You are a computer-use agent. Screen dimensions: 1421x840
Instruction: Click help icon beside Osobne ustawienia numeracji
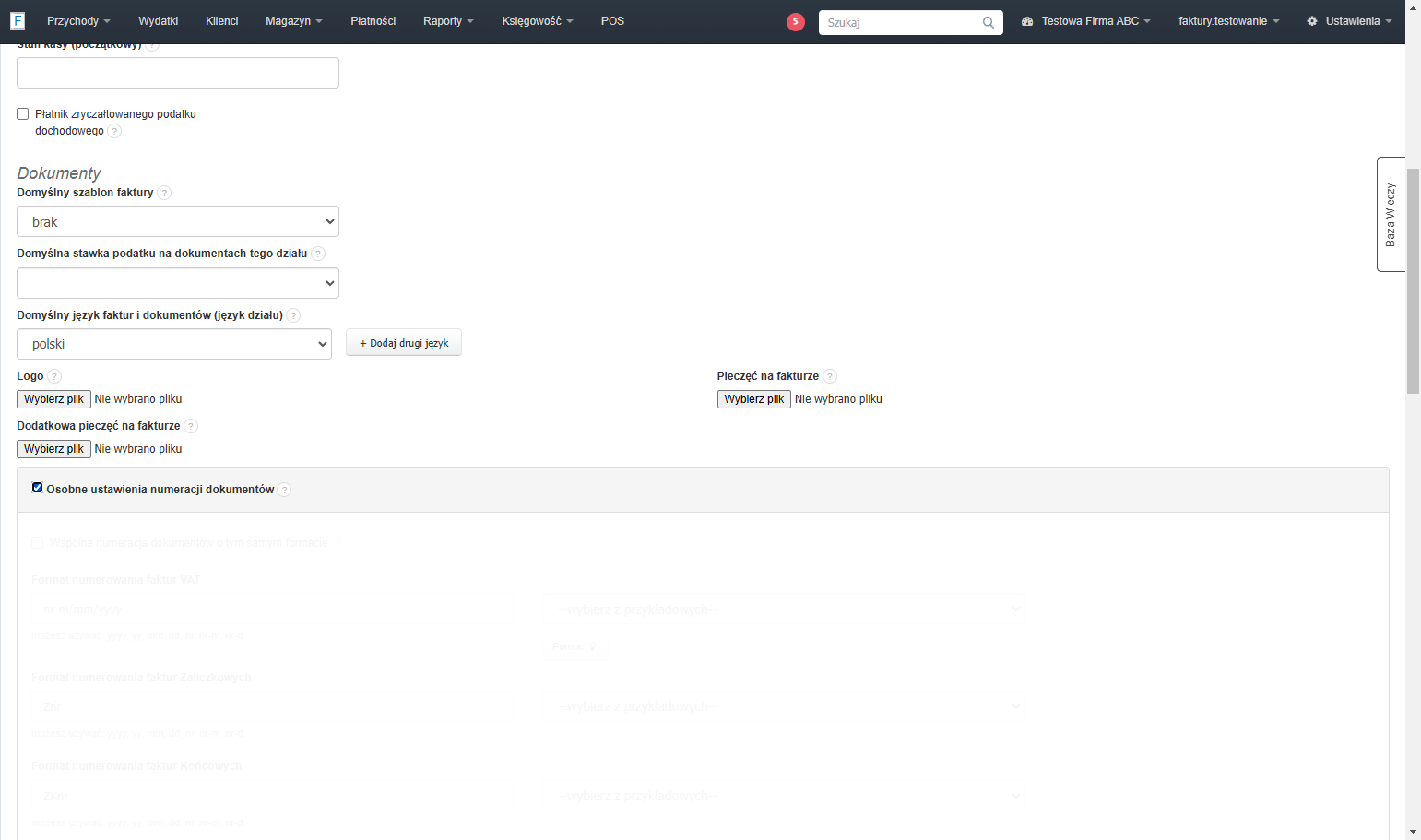tap(284, 490)
